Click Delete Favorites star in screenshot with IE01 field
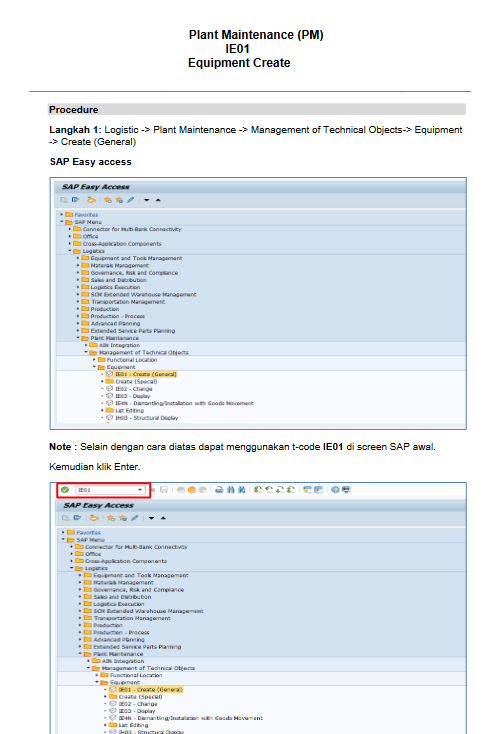This screenshot has width=500, height=734. (123, 518)
